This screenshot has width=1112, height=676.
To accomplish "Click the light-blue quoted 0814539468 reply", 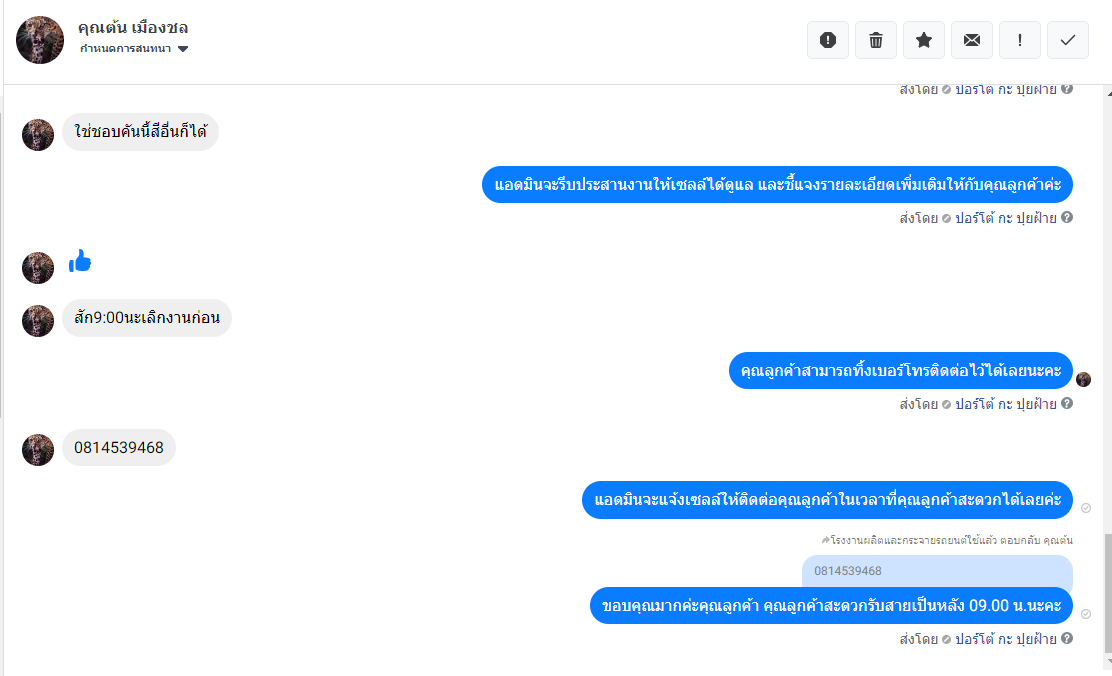I will (937, 570).
